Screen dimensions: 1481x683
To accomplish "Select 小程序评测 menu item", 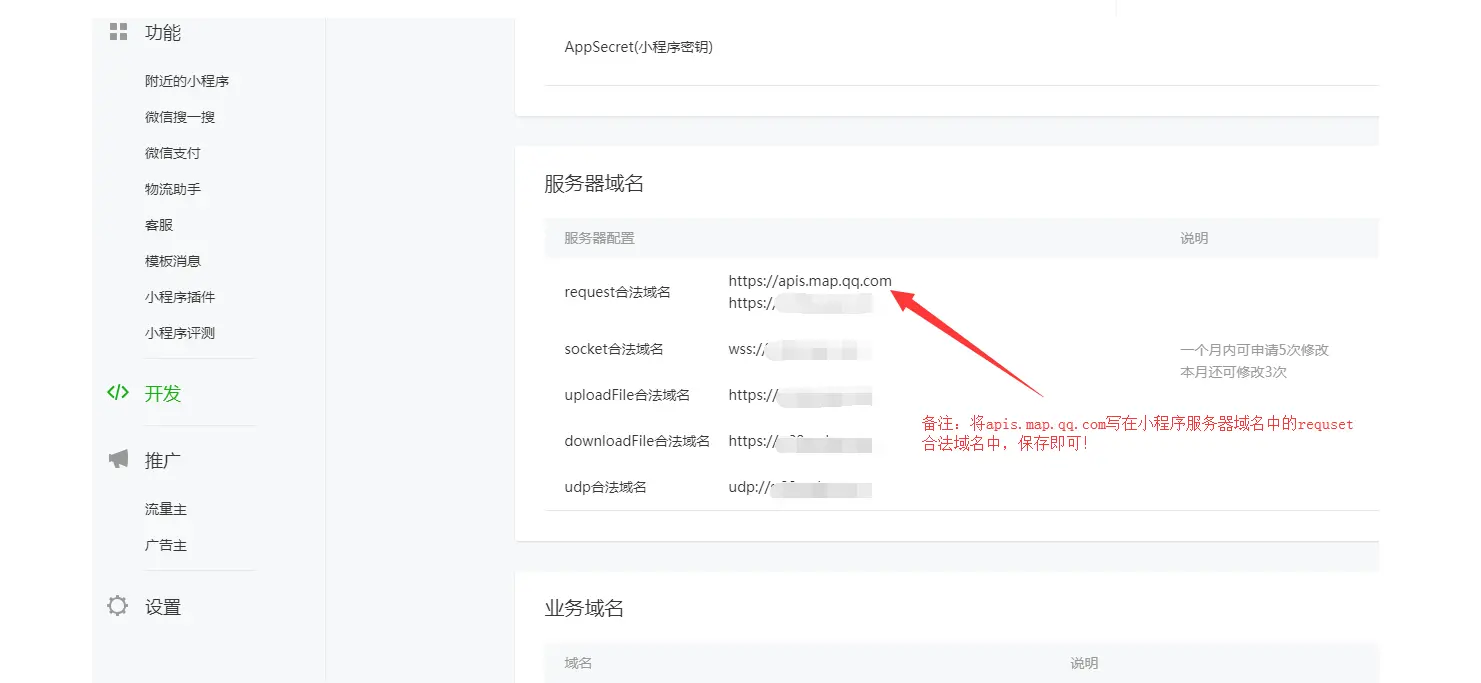I will [x=180, y=333].
